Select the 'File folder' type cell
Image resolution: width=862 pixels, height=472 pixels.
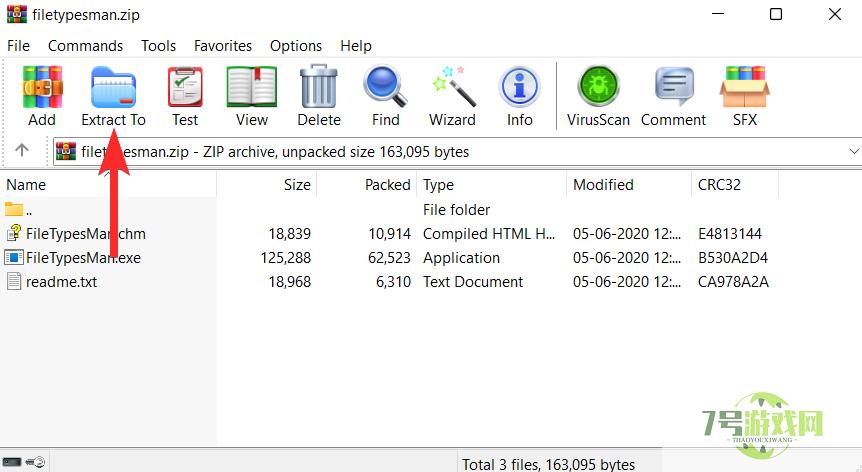(456, 210)
